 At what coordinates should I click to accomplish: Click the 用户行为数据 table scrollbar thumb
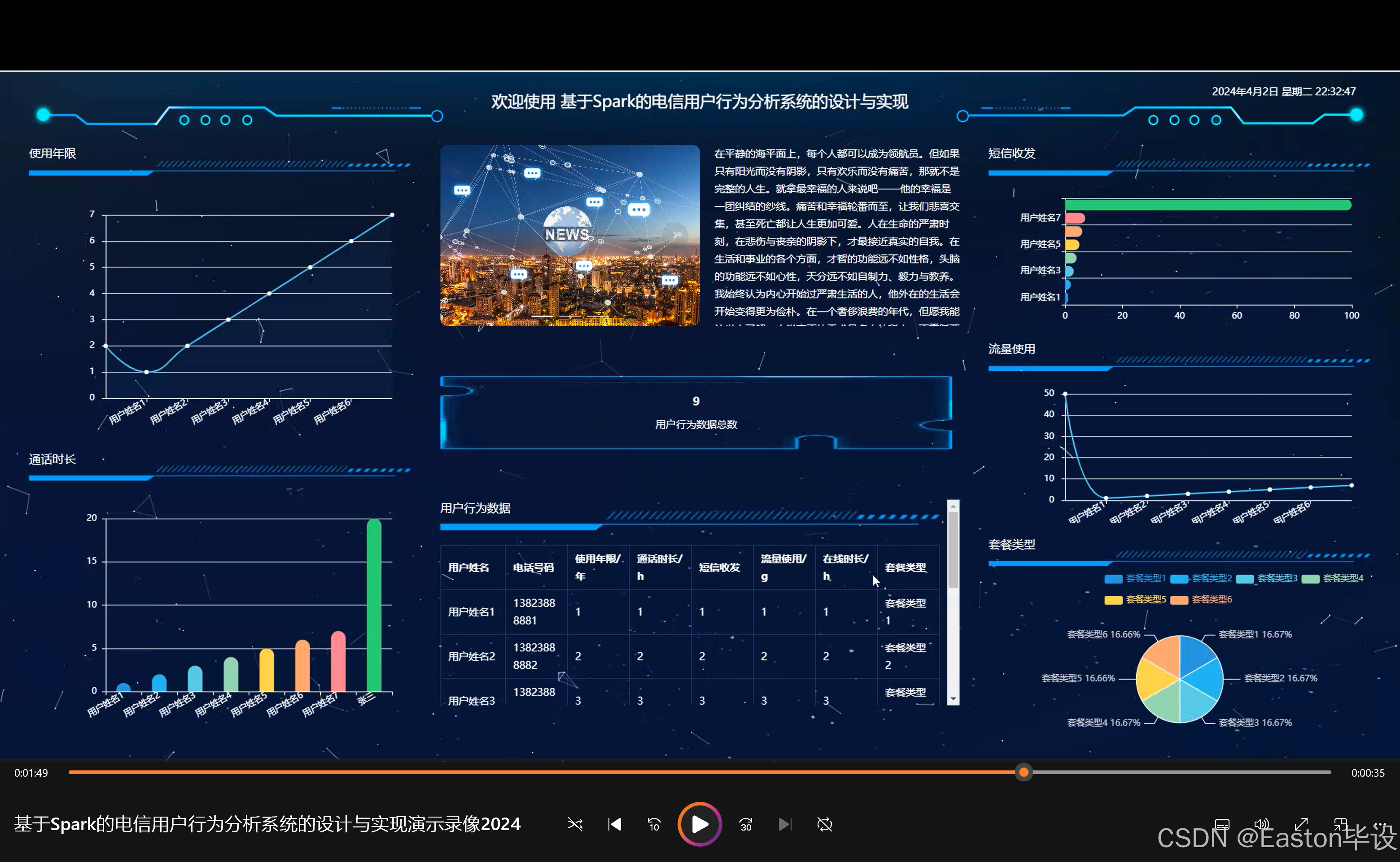pyautogui.click(x=953, y=550)
